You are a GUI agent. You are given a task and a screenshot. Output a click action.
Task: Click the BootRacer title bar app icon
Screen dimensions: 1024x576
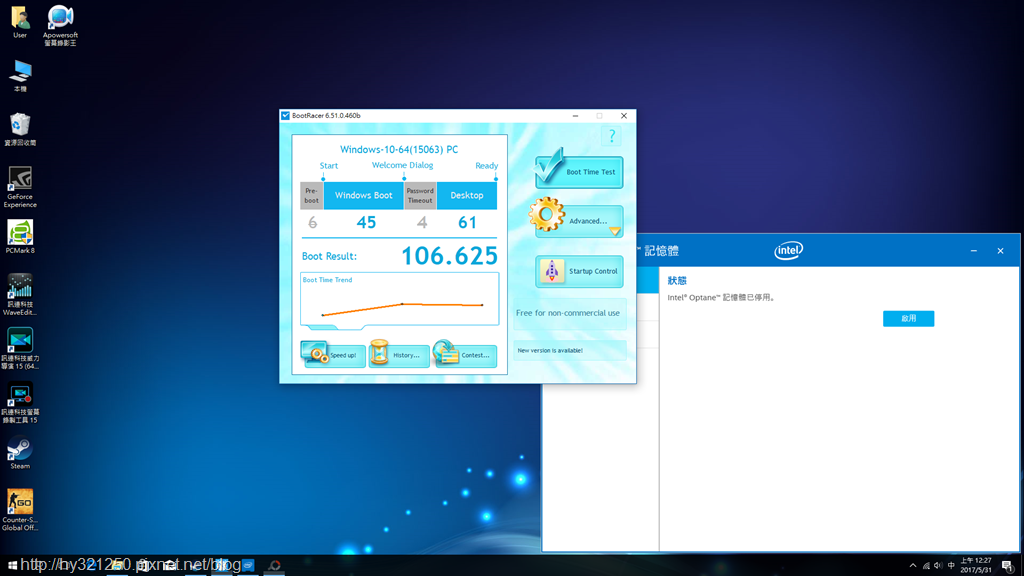point(285,116)
